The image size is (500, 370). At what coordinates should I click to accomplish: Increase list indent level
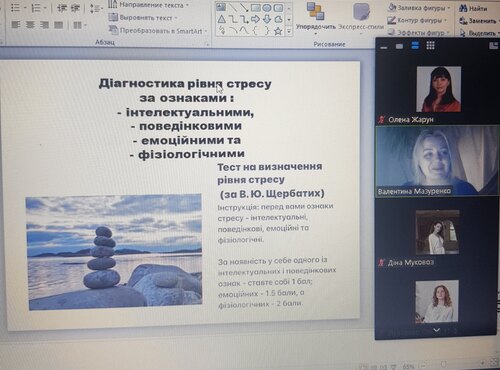(x=75, y=8)
